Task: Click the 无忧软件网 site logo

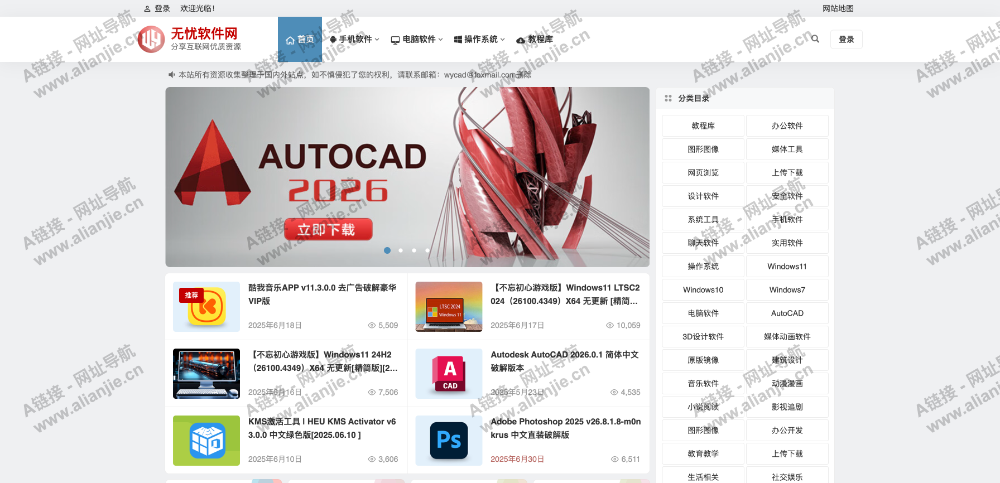Action: [189, 39]
